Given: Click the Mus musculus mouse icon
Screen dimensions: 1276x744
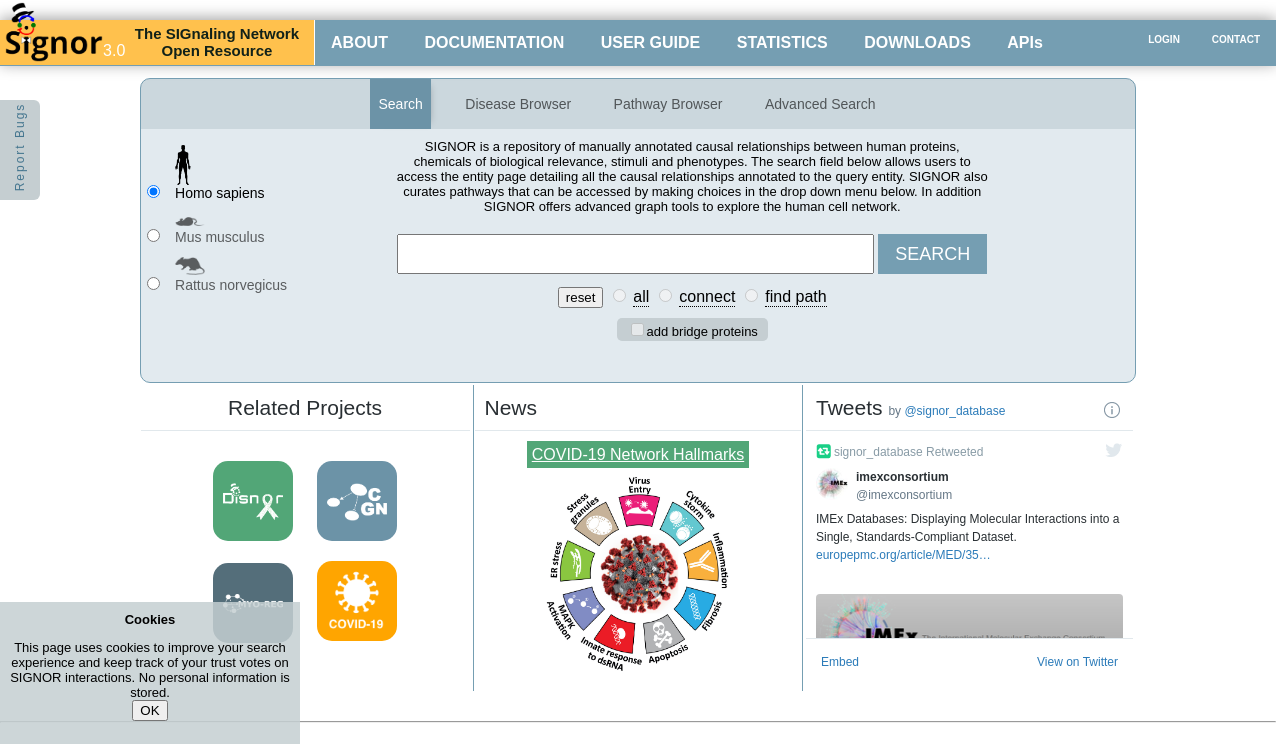Looking at the screenshot, I should 188,222.
